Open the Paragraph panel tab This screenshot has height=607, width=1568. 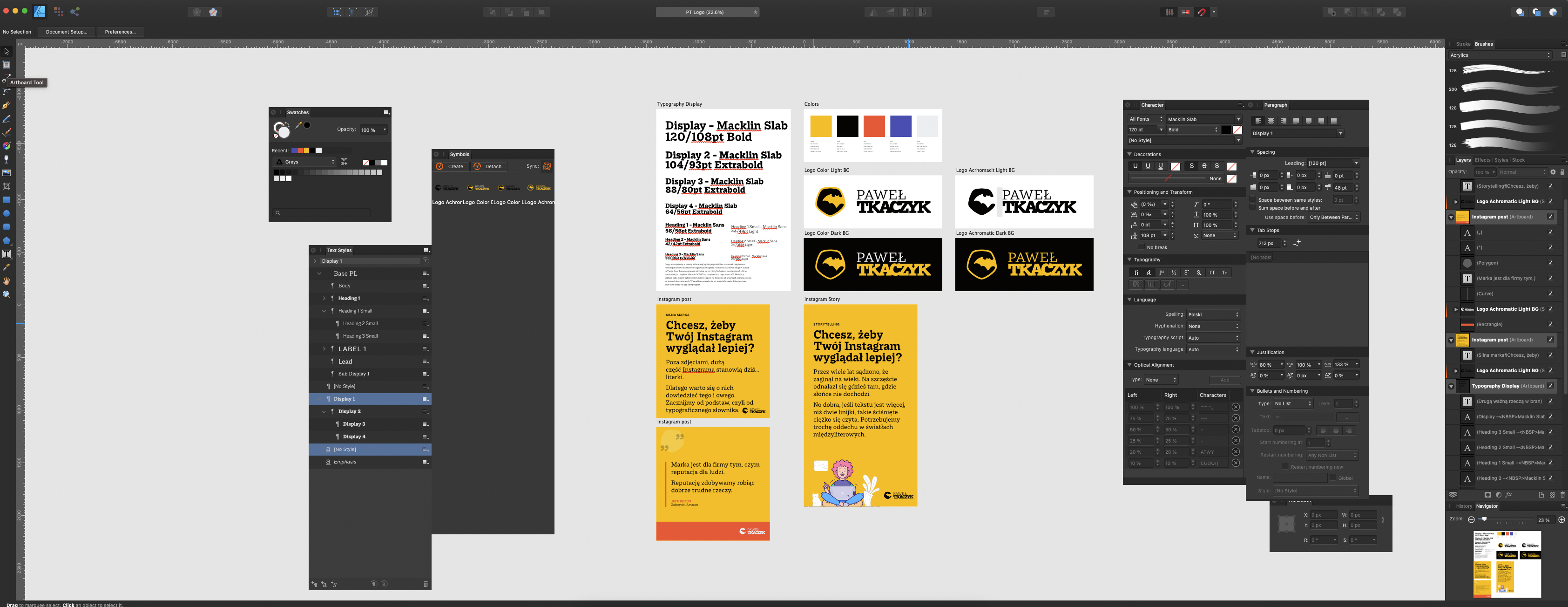pos(1275,105)
